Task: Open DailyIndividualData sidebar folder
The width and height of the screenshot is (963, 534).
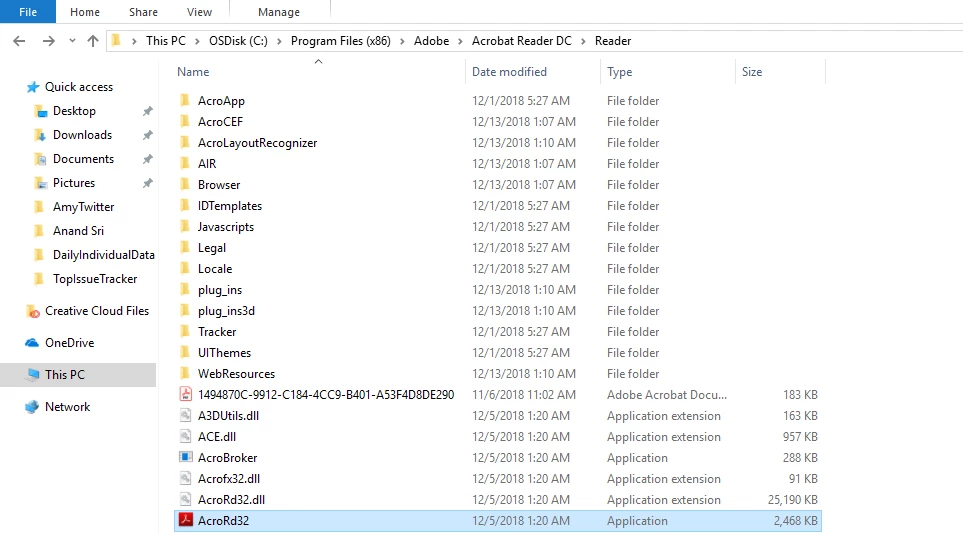Action: 104,255
